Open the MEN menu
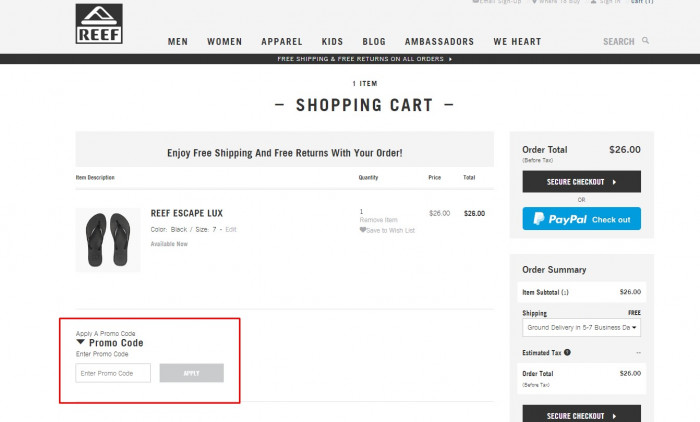700x422 pixels. [x=178, y=42]
